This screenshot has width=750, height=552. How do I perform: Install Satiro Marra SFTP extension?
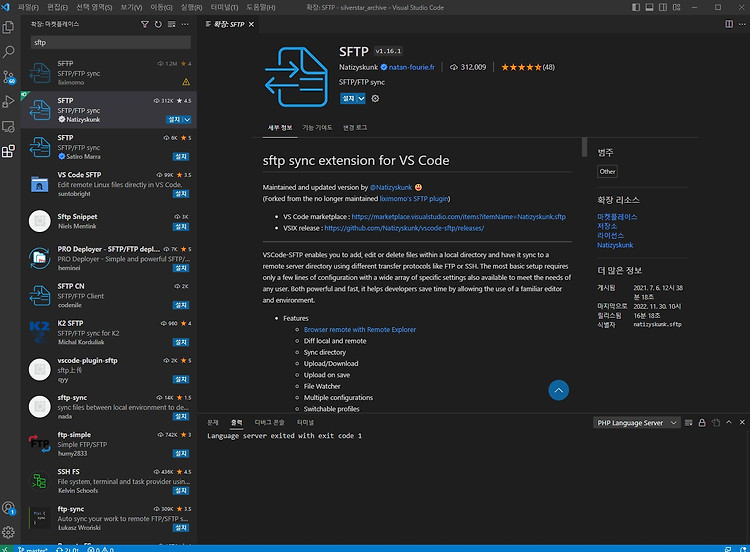pyautogui.click(x=181, y=157)
